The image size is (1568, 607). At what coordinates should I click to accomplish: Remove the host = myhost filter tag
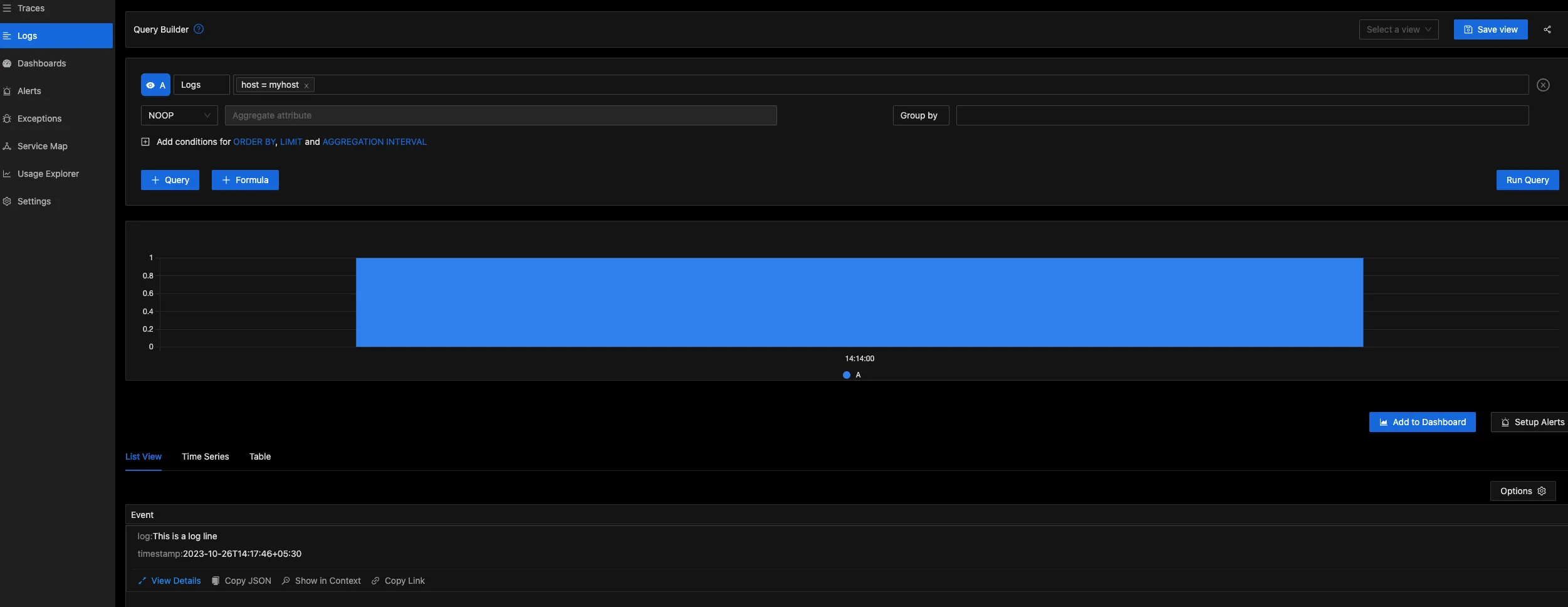(306, 86)
